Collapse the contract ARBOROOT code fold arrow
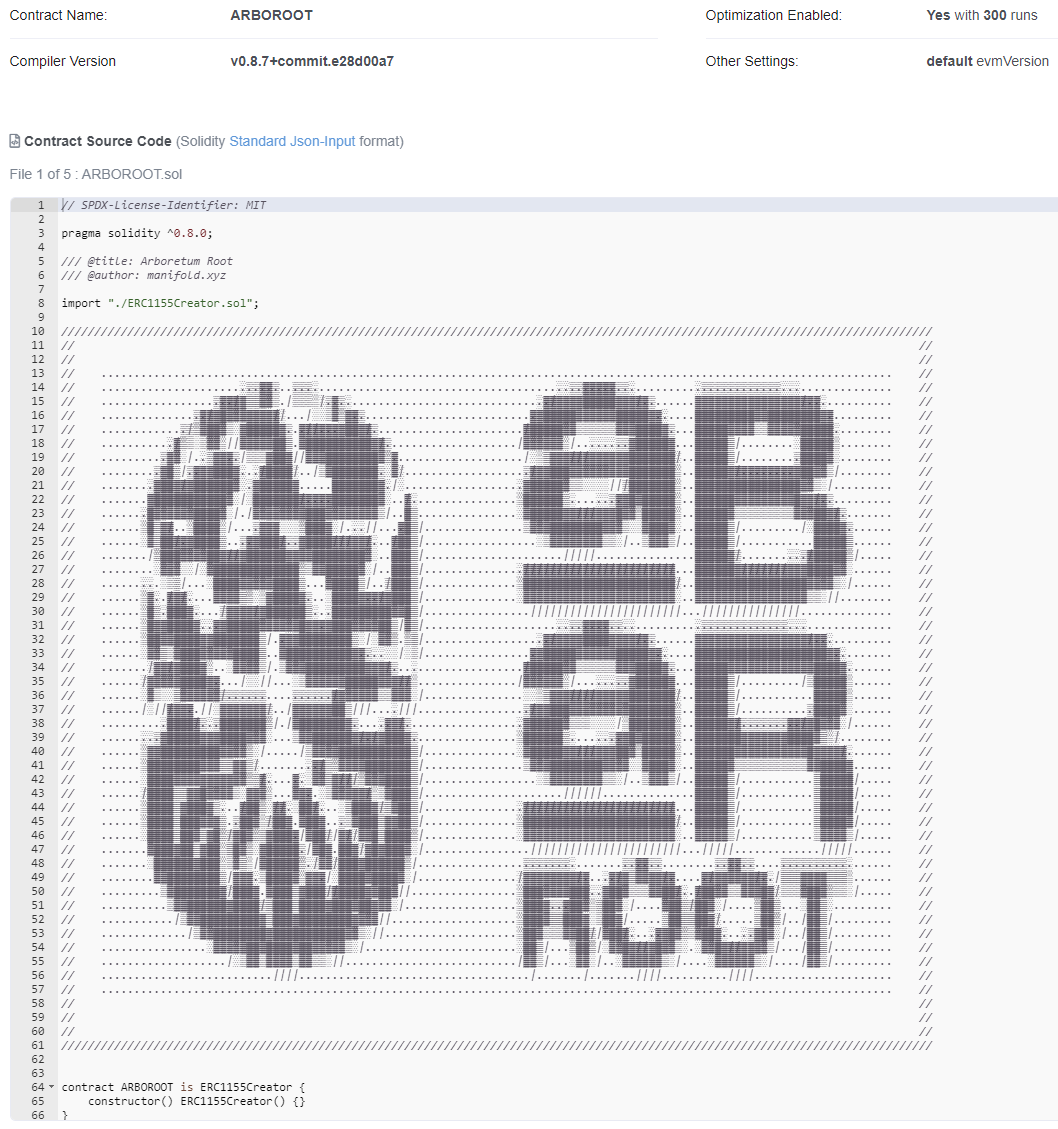1058x1129 pixels. [51, 1087]
